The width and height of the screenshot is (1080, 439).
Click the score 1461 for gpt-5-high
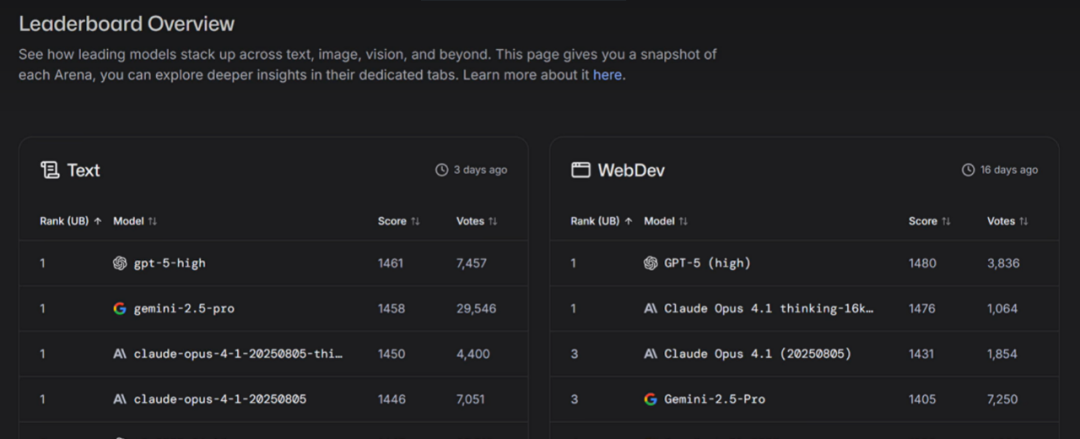(x=391, y=263)
